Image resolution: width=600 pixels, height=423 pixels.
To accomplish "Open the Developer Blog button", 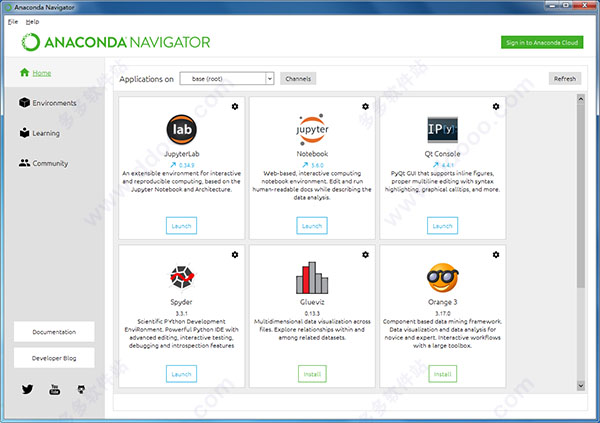I will (x=54, y=358).
